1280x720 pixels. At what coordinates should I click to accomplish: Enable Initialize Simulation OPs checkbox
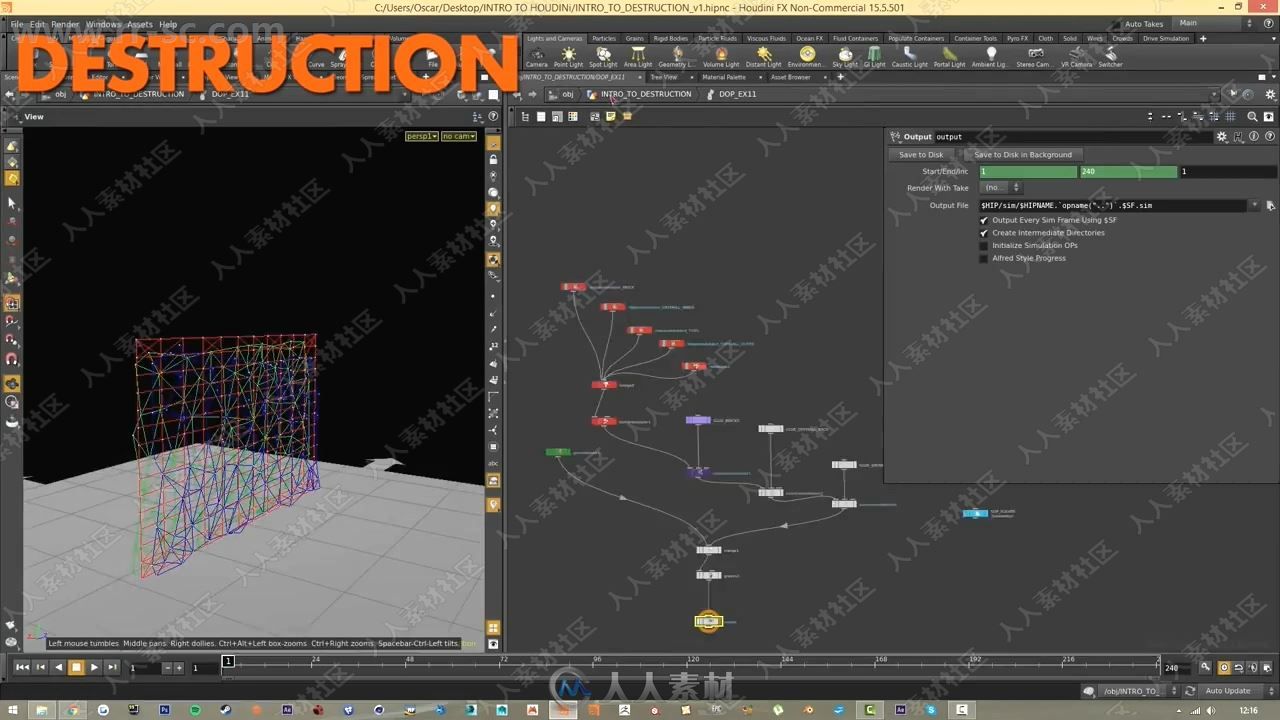pyautogui.click(x=984, y=245)
